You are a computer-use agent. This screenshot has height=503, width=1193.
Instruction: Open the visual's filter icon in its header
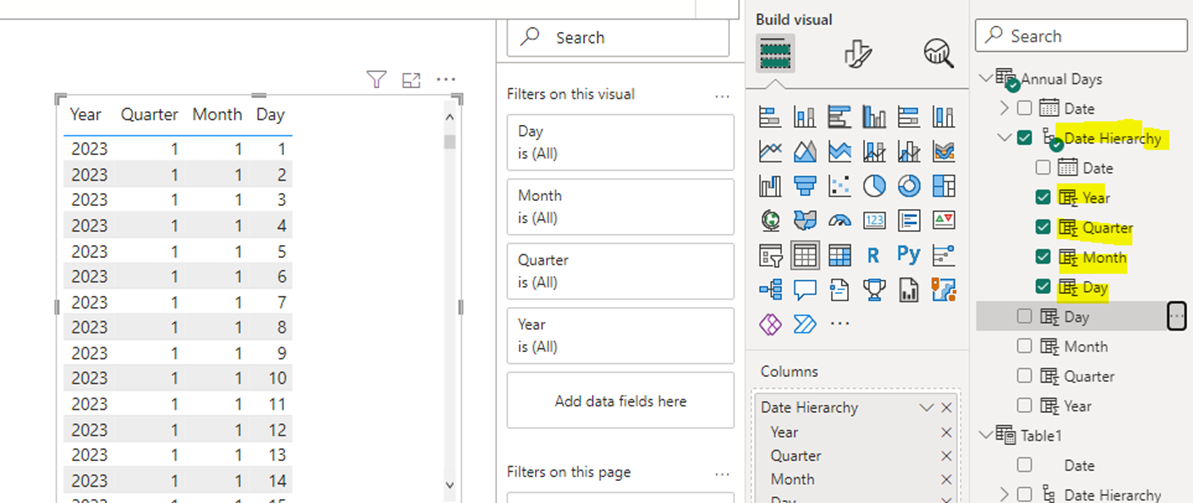377,79
